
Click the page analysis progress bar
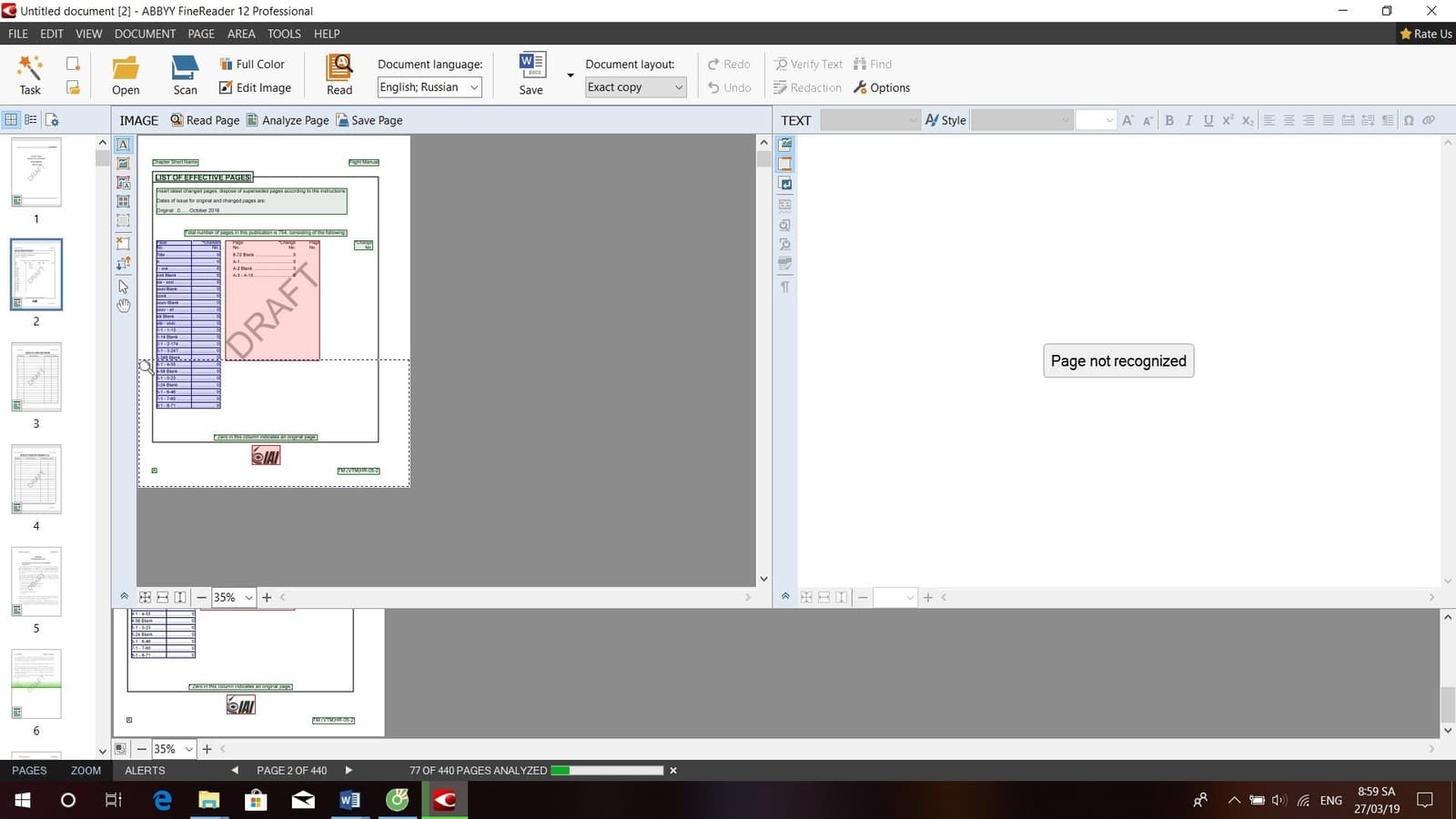607,771
